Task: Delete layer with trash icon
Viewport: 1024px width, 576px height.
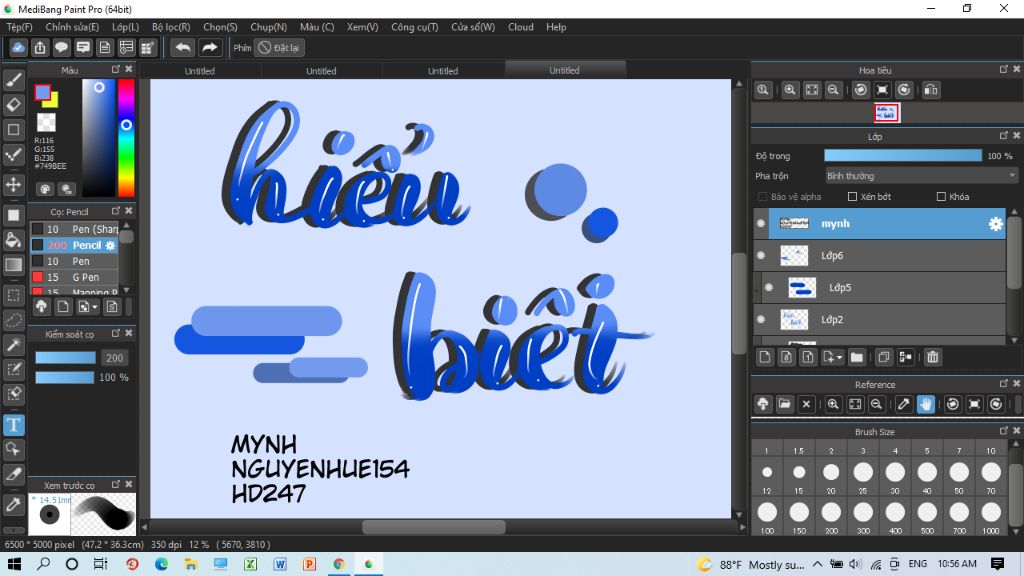Action: 933,357
